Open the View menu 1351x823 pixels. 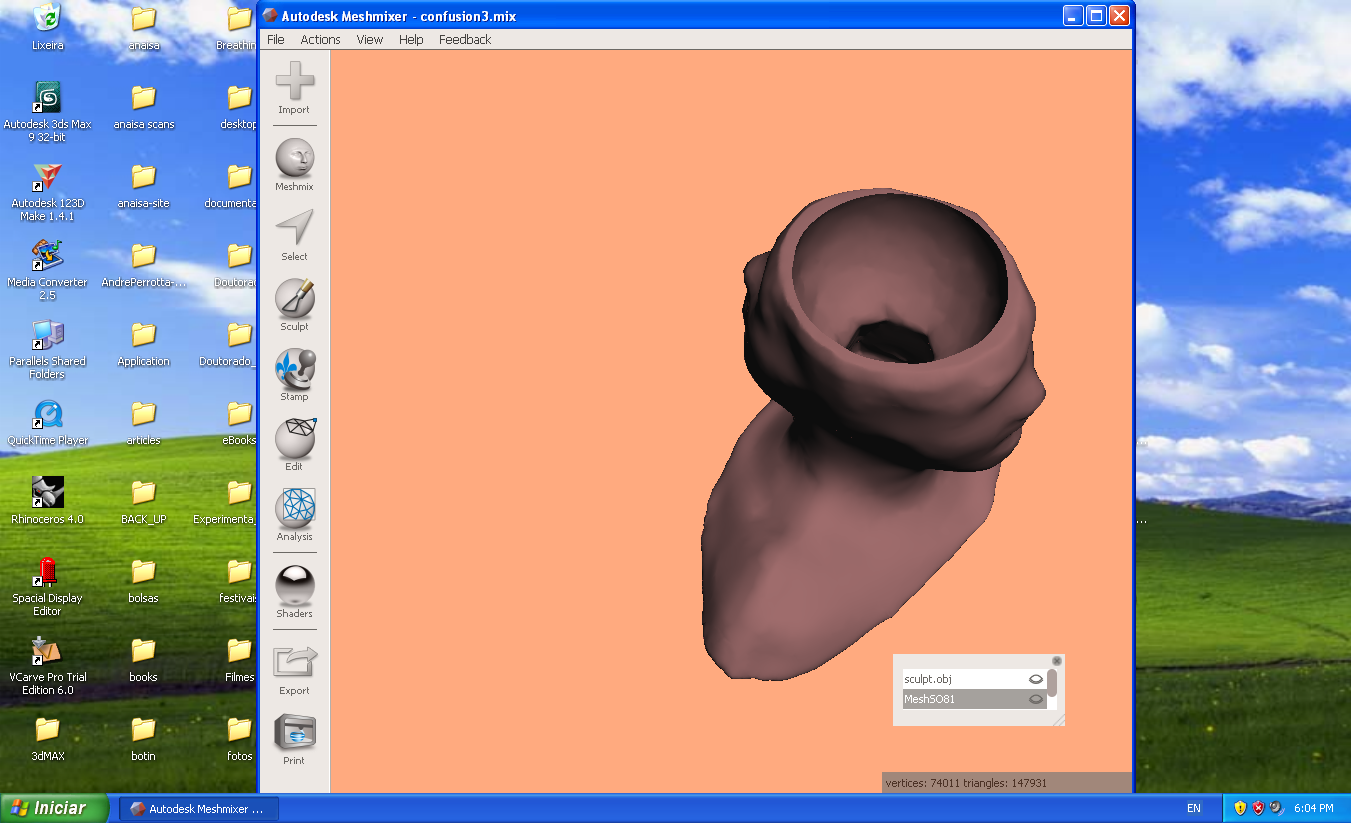[x=370, y=40]
